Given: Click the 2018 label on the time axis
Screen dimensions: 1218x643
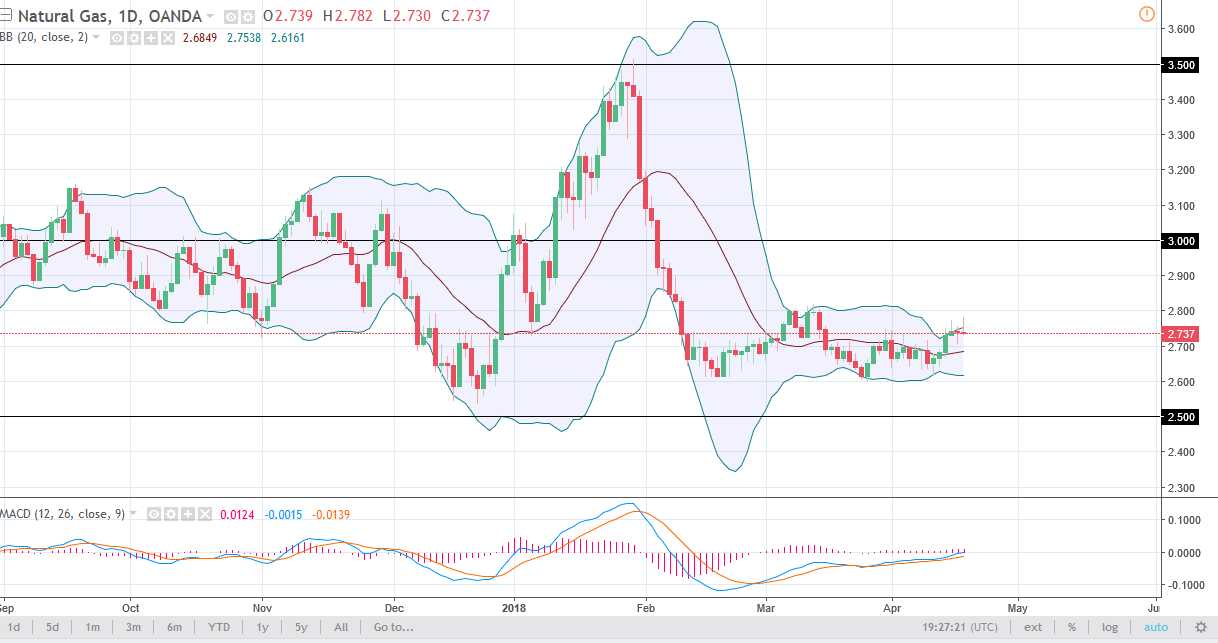Looking at the screenshot, I should tap(515, 606).
